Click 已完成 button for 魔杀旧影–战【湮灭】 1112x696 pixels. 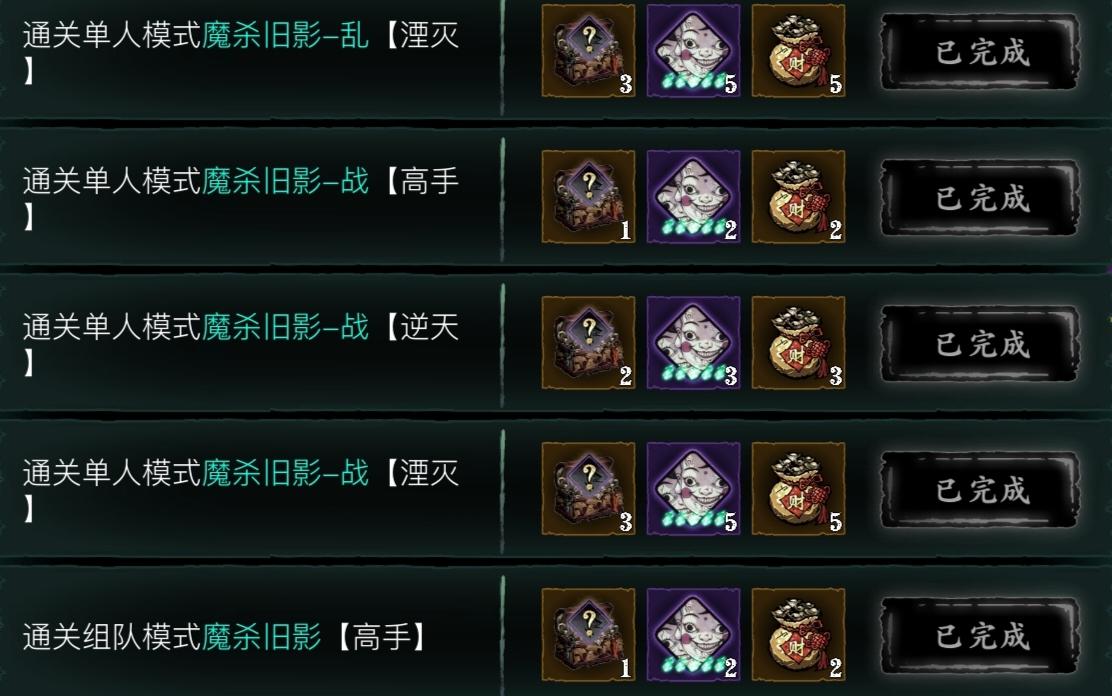981,490
